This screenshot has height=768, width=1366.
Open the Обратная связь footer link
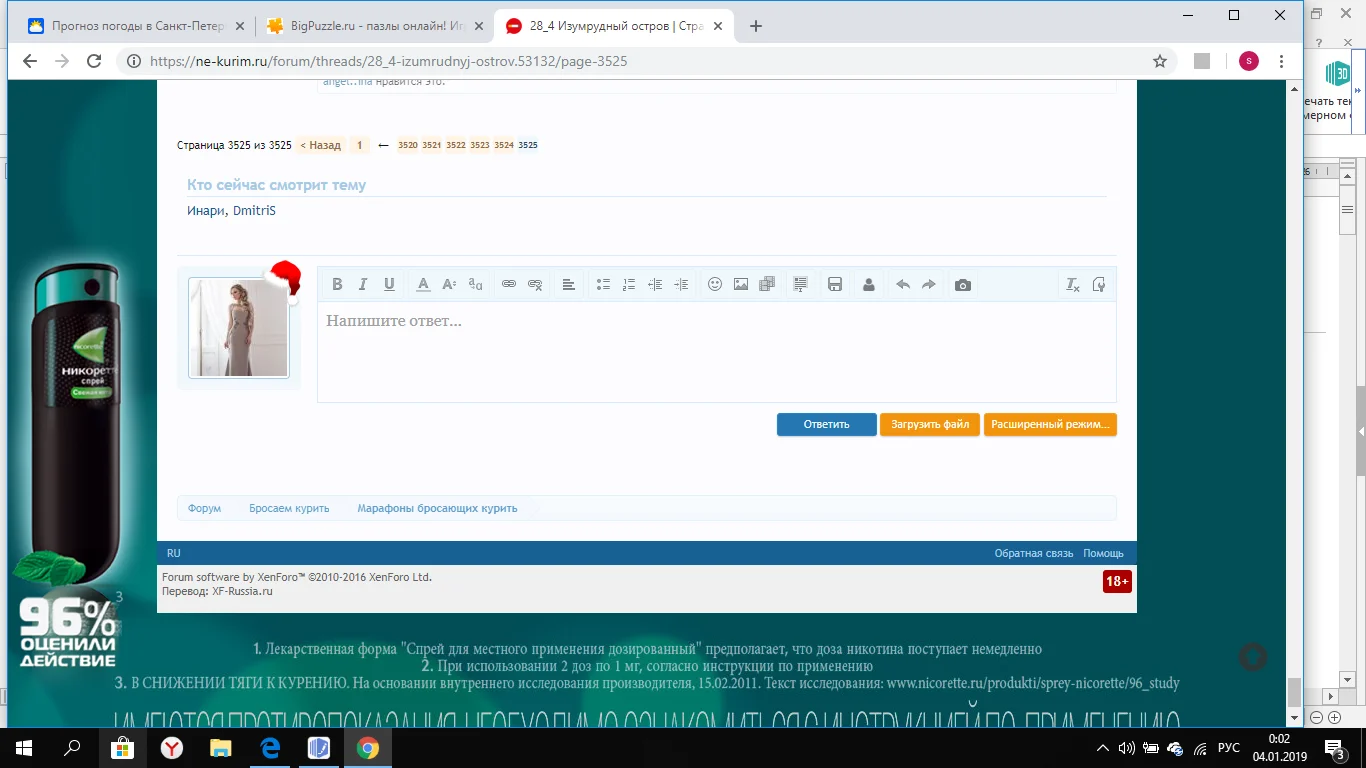coord(1034,553)
